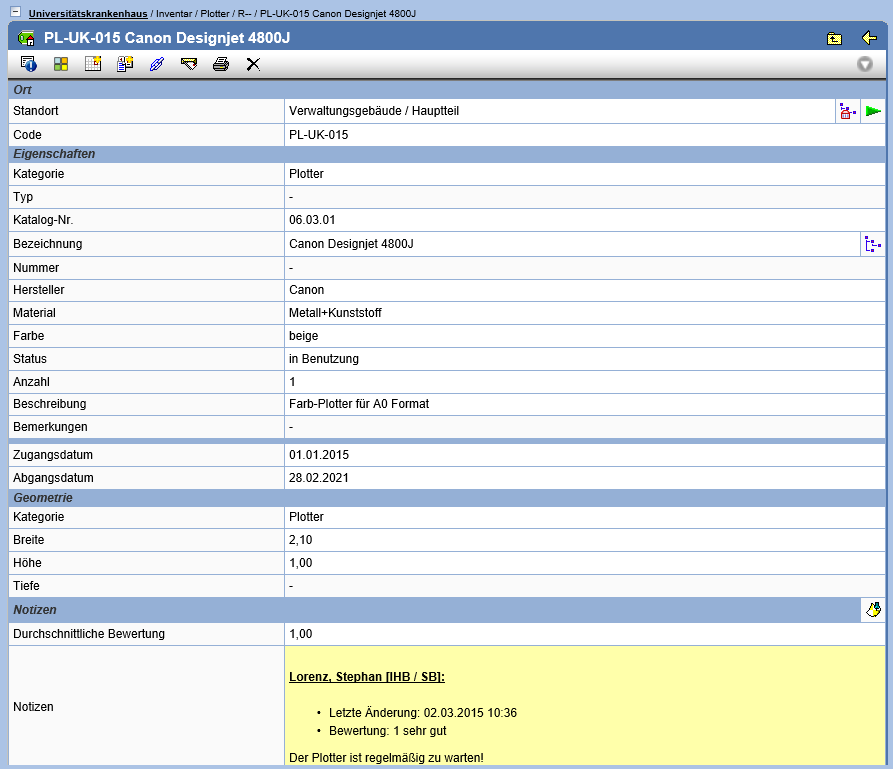Screen dimensions: 893x769
Task: Click the four colored squares toolbar icon
Action: (x=61, y=64)
